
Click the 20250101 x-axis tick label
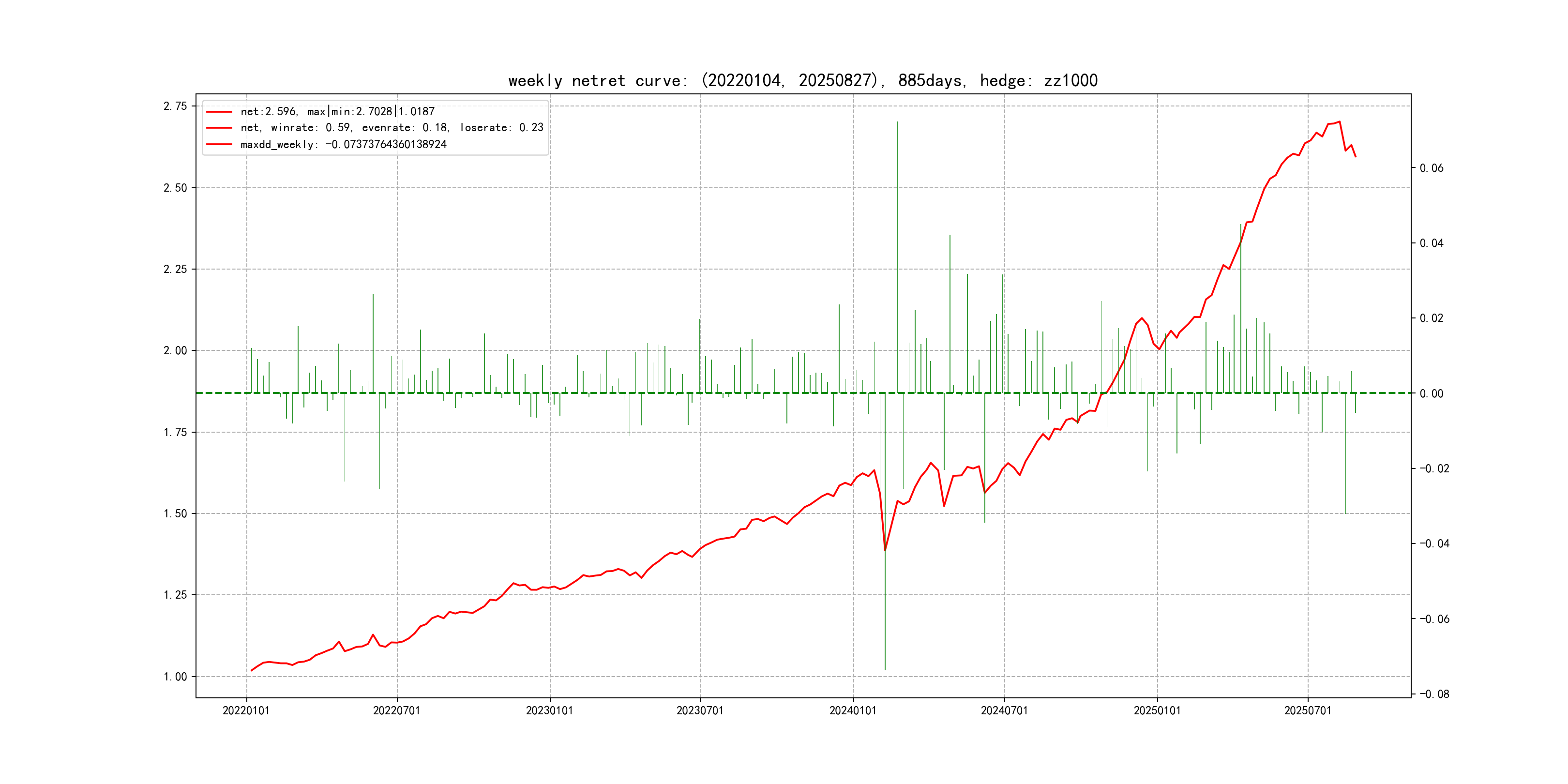click(x=1157, y=710)
